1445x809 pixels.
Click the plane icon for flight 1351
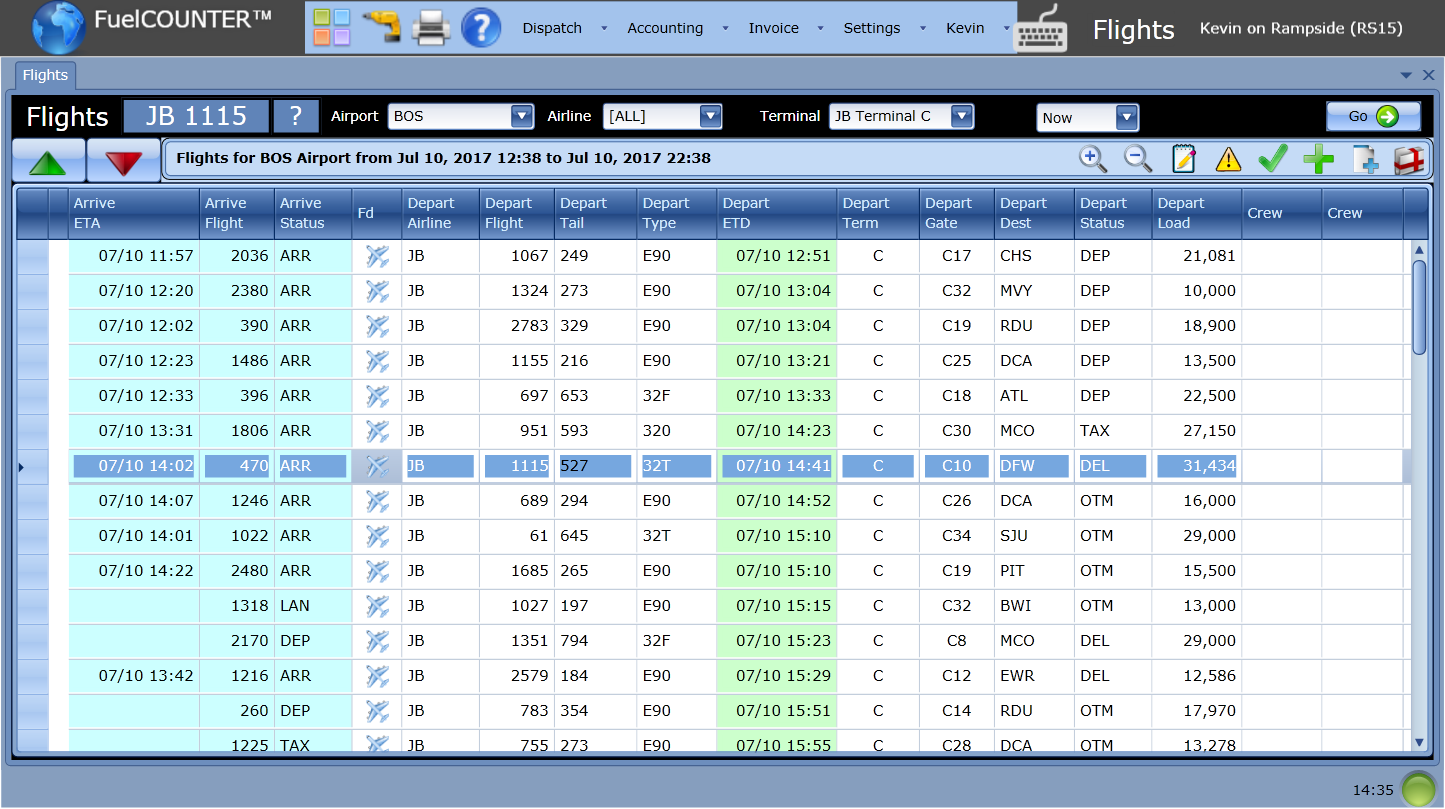(377, 641)
